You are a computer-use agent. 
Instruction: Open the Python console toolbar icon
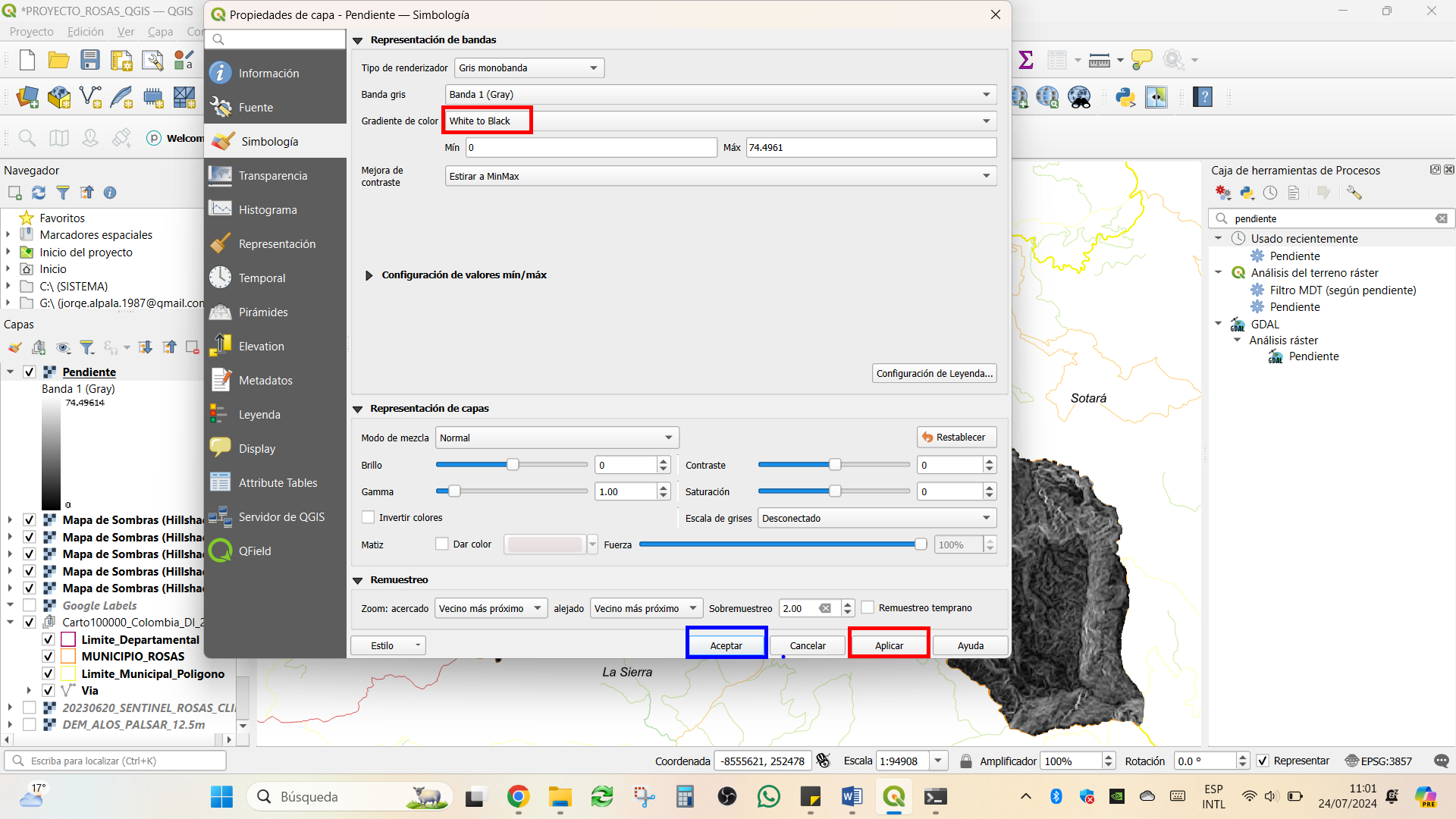(x=1125, y=97)
